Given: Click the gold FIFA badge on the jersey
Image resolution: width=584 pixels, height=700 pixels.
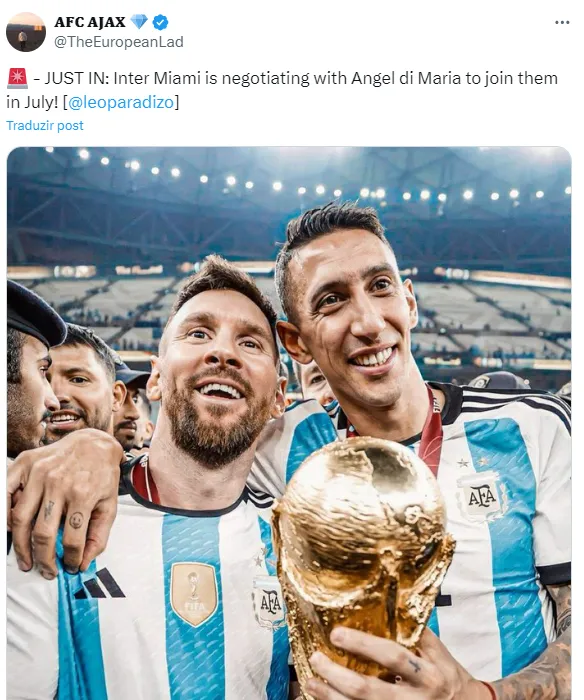Looking at the screenshot, I should (x=194, y=594).
